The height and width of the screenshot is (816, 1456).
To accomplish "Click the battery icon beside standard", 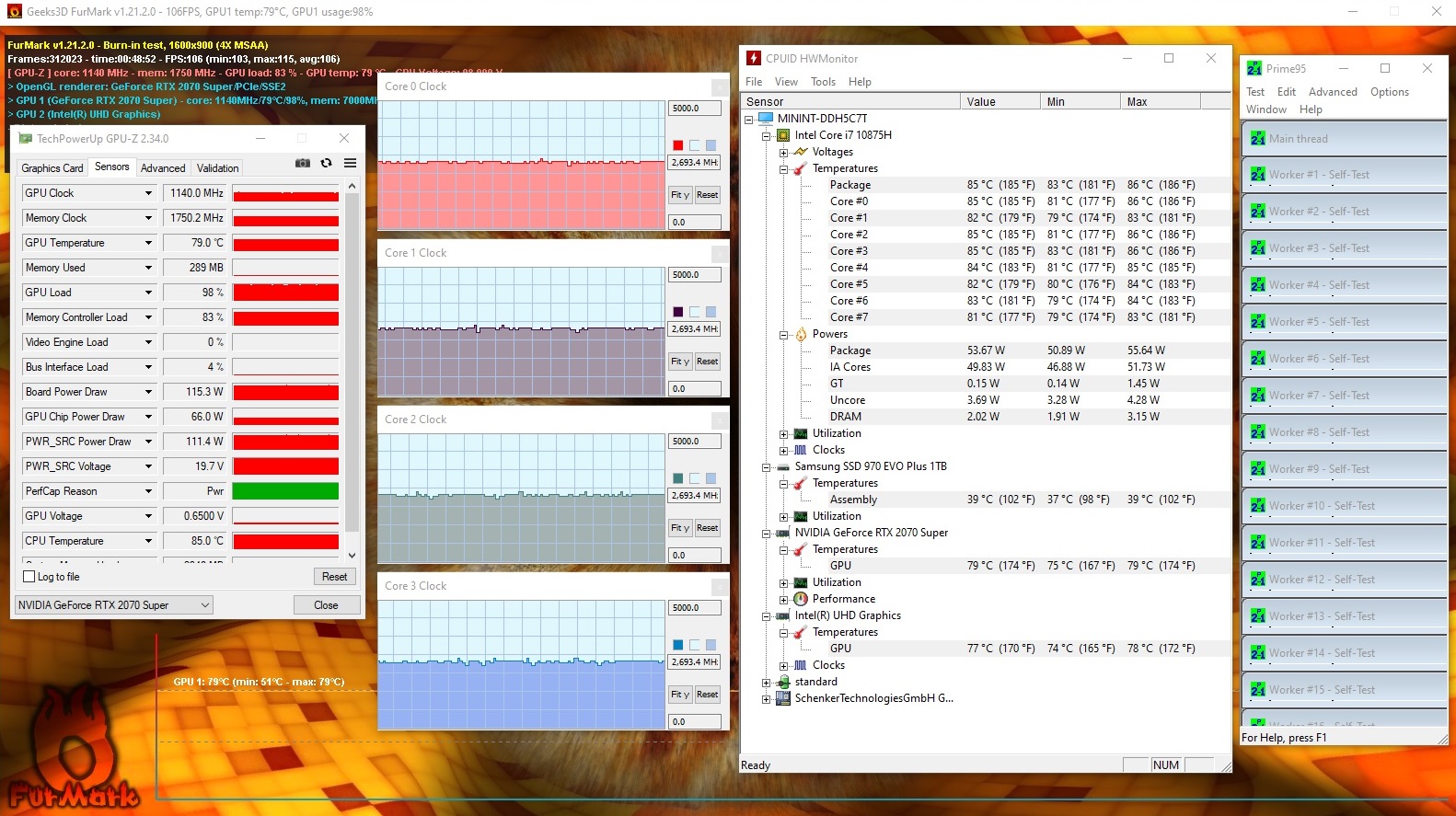I will point(783,682).
